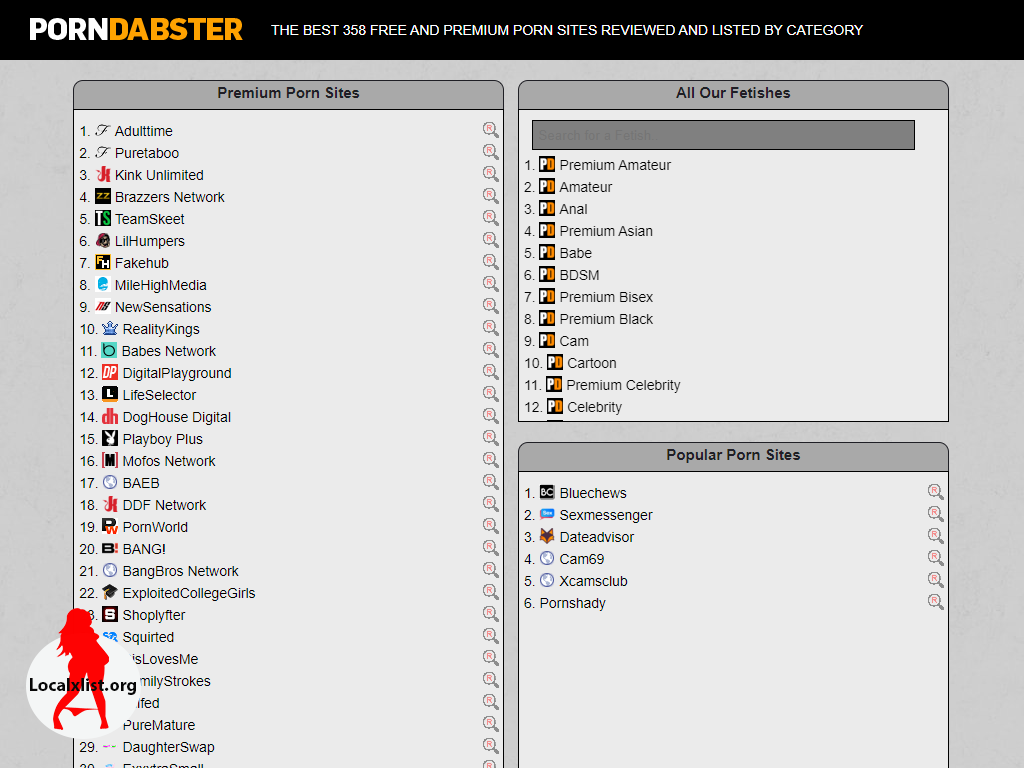Go to the Dateadvisor link

[x=597, y=537]
